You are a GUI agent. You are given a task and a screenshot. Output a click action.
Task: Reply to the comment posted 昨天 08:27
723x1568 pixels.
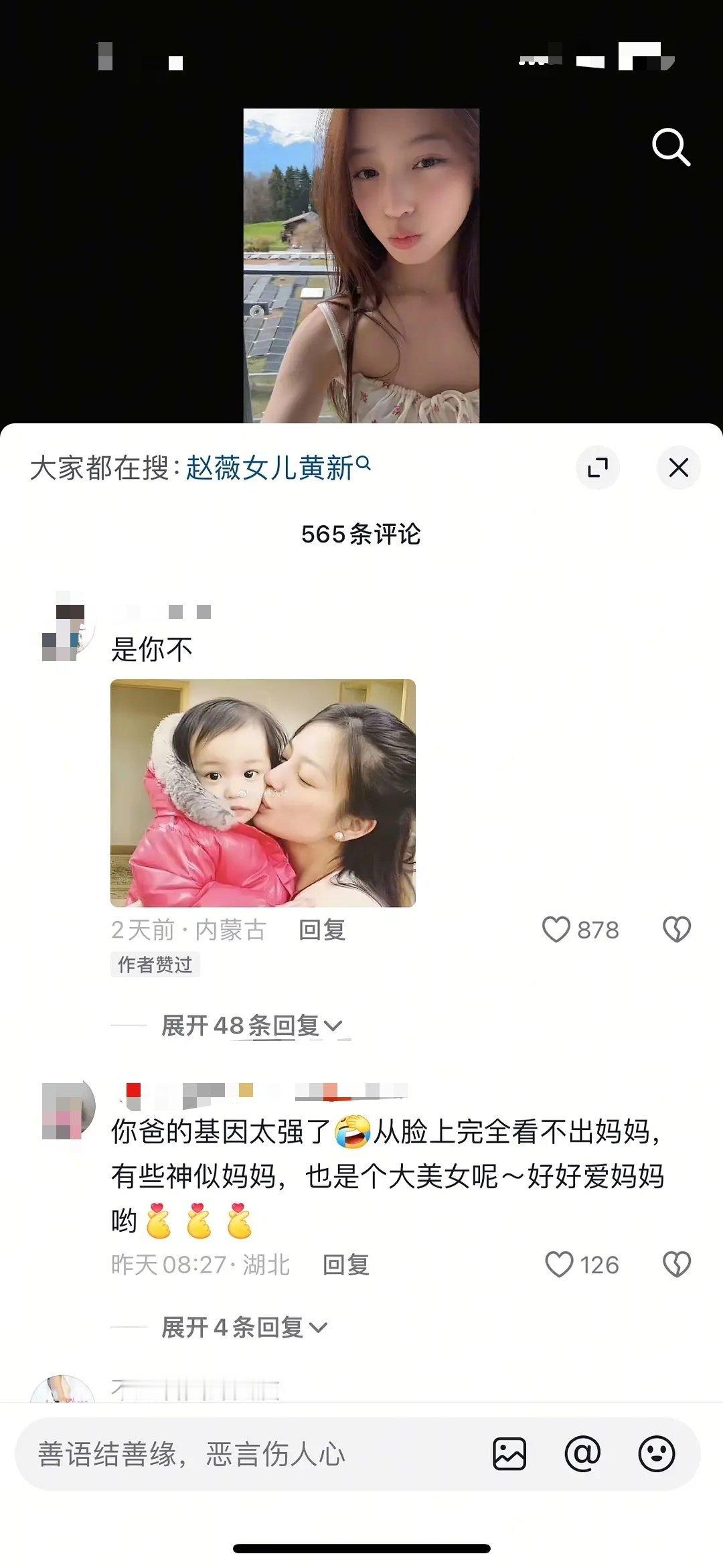pos(346,1265)
